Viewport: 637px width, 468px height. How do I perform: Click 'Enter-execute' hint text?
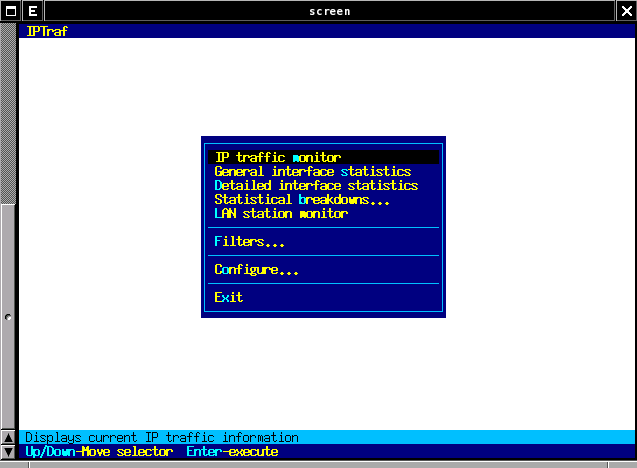232,452
